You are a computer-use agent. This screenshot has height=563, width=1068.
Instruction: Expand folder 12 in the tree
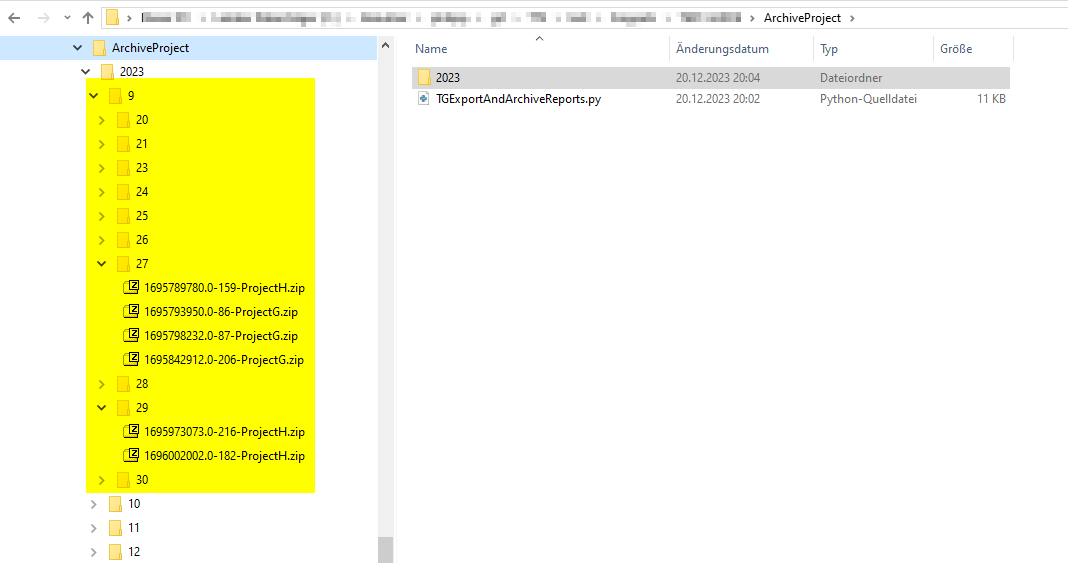pos(94,552)
